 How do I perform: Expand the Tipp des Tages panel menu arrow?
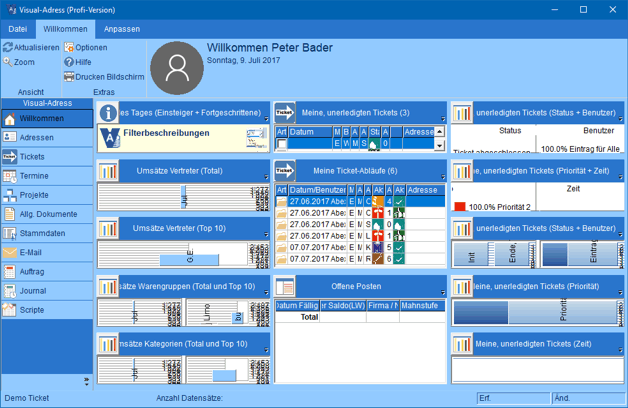coord(266,119)
